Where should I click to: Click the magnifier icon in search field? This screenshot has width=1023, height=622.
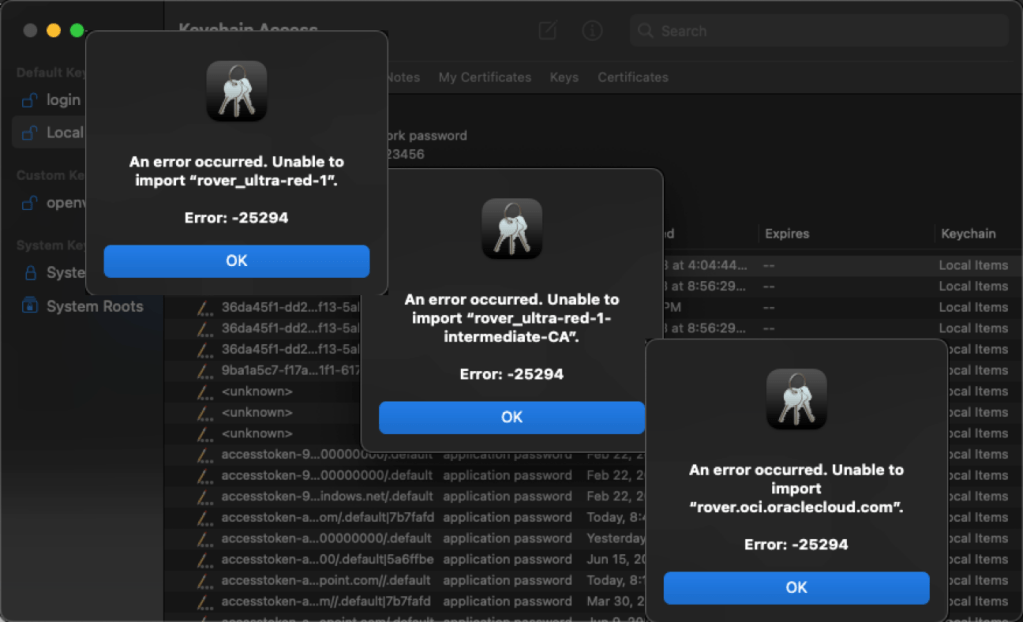click(646, 31)
